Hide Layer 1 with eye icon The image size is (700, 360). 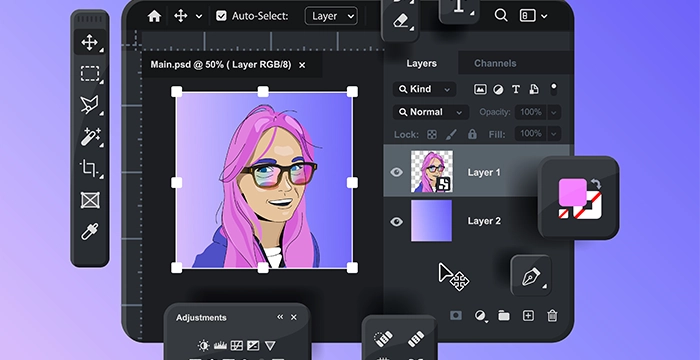396,172
